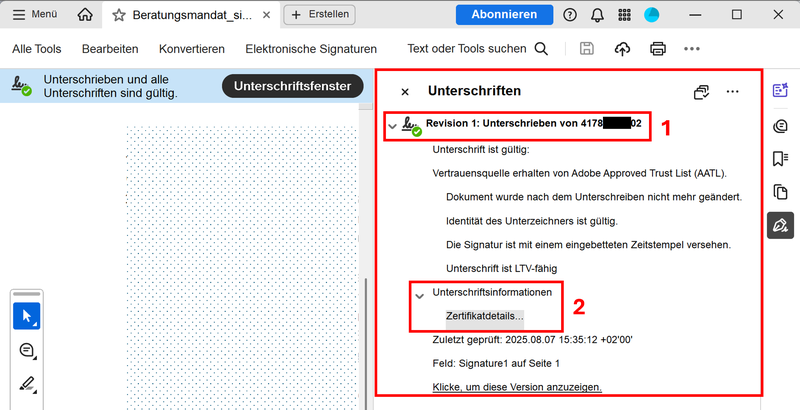
Task: Click the signature valid icon in the banner
Action: [x=21, y=86]
